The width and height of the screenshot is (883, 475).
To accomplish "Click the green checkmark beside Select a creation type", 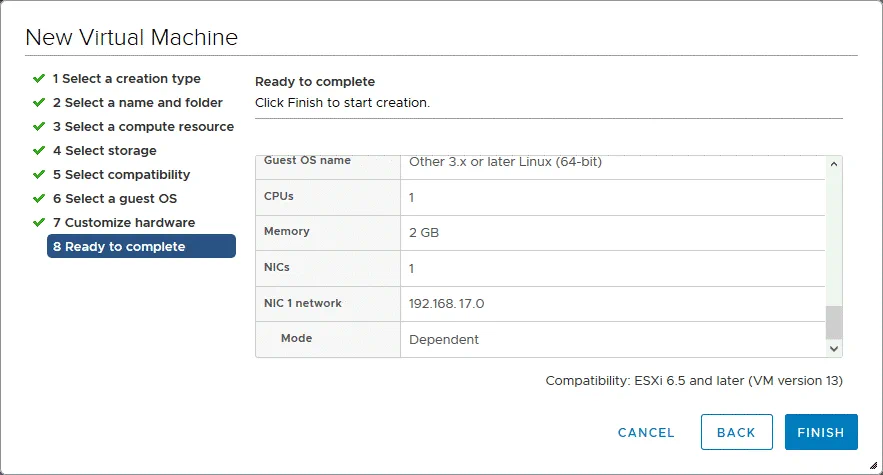I will coord(39,78).
